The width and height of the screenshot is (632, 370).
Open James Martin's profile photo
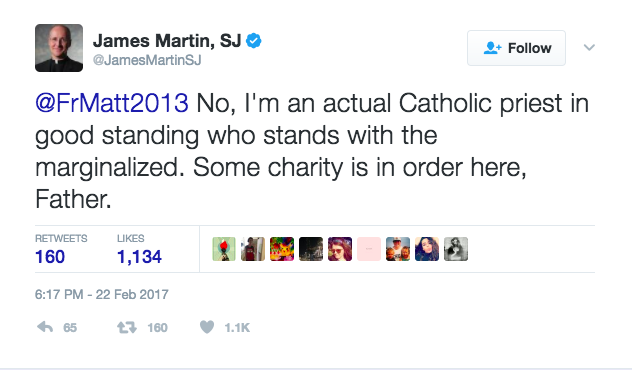[x=59, y=48]
